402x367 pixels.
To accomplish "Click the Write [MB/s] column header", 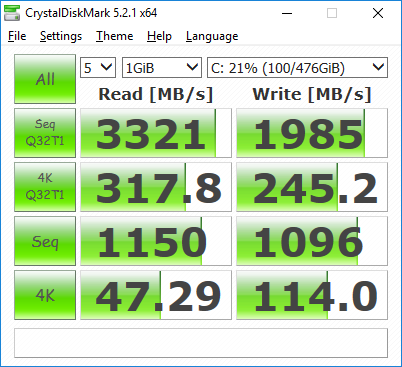I will click(x=312, y=94).
